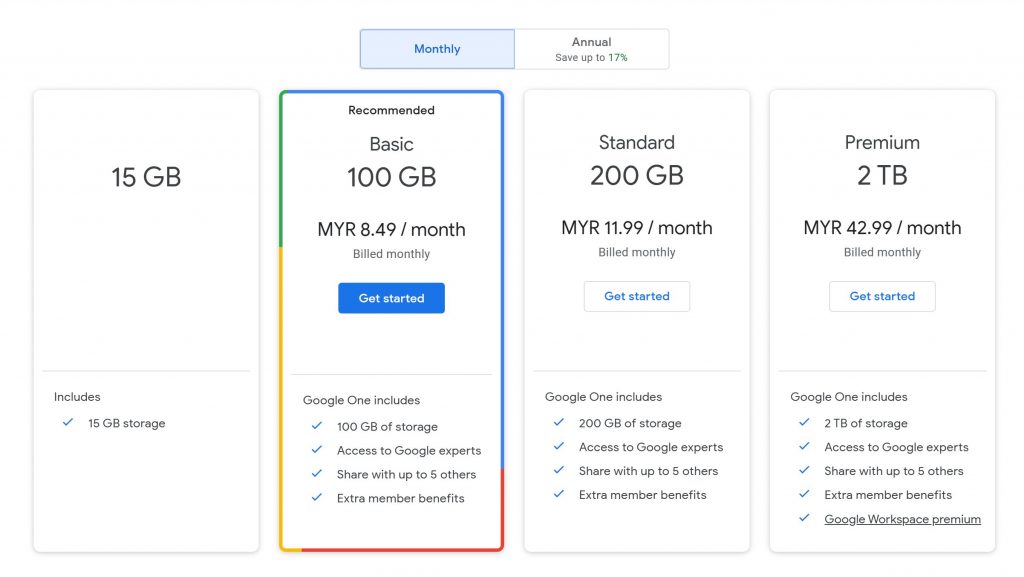Screen dimensions: 1024x577
Task: Click Billed monthly under the Standard price
Action: click(x=637, y=252)
